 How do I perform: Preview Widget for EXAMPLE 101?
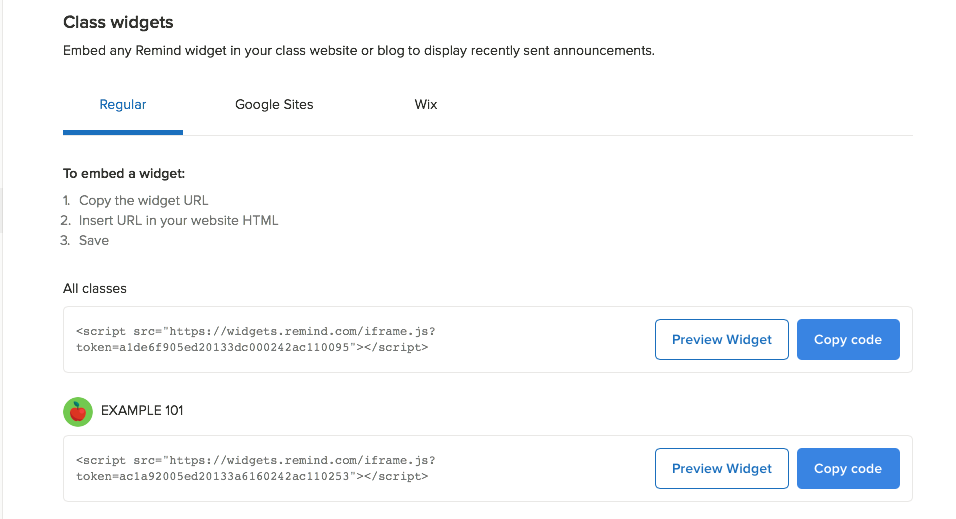pos(721,468)
